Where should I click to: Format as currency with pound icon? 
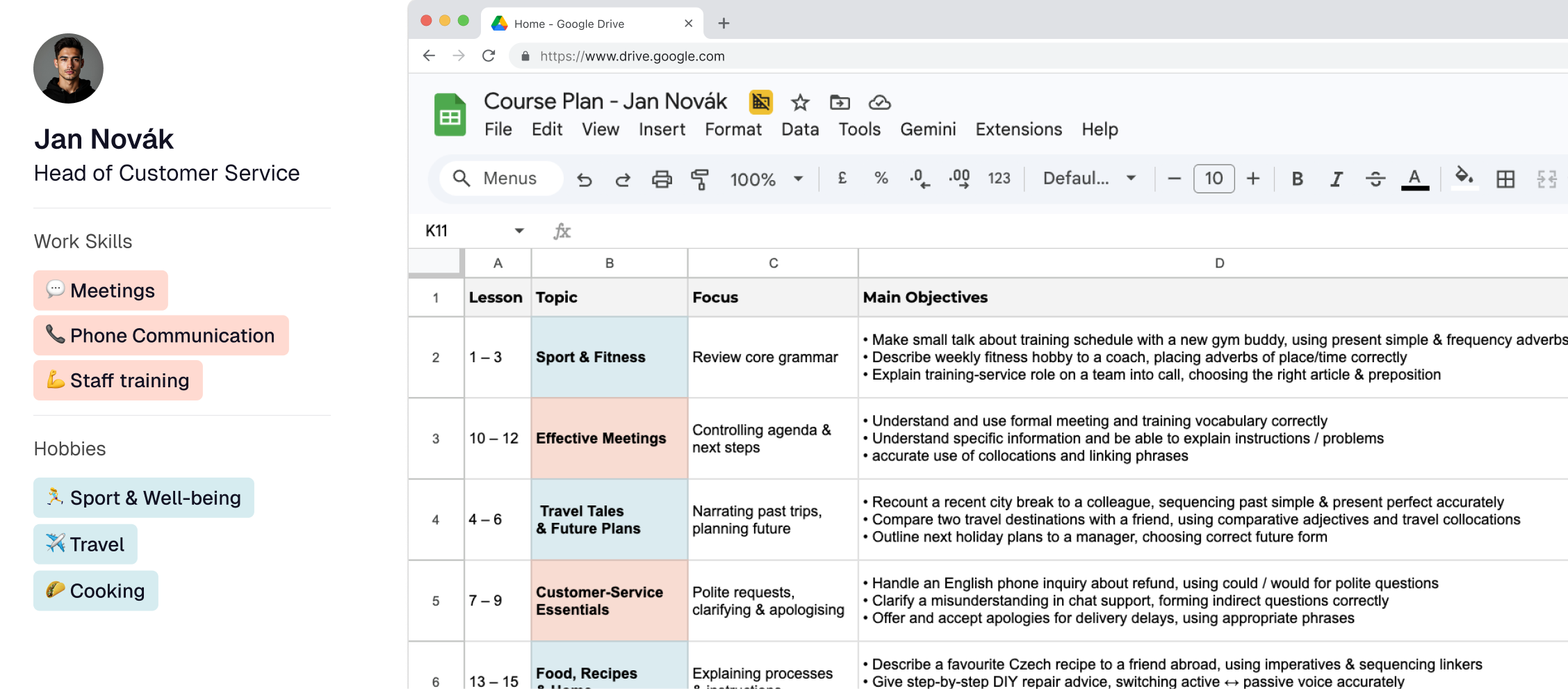coord(842,178)
